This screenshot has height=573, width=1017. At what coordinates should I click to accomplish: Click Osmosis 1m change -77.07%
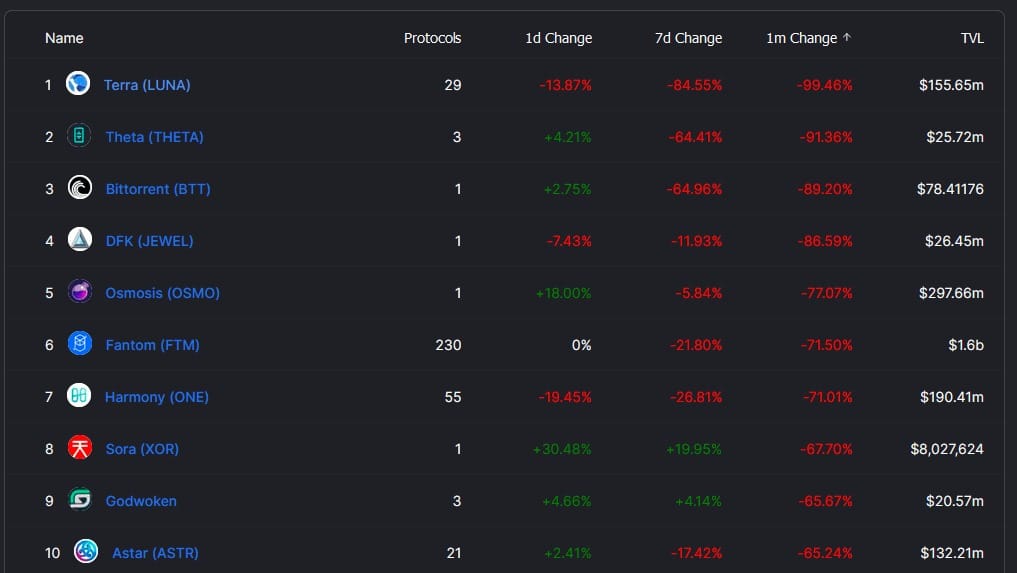pyautogui.click(x=826, y=293)
